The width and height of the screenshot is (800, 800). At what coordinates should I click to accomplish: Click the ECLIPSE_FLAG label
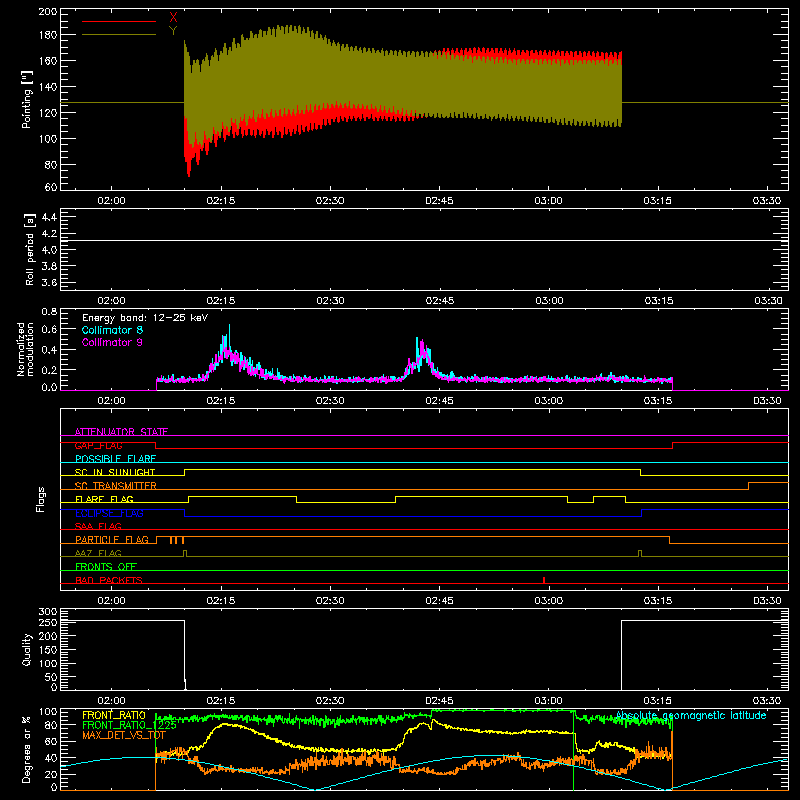tap(109, 513)
